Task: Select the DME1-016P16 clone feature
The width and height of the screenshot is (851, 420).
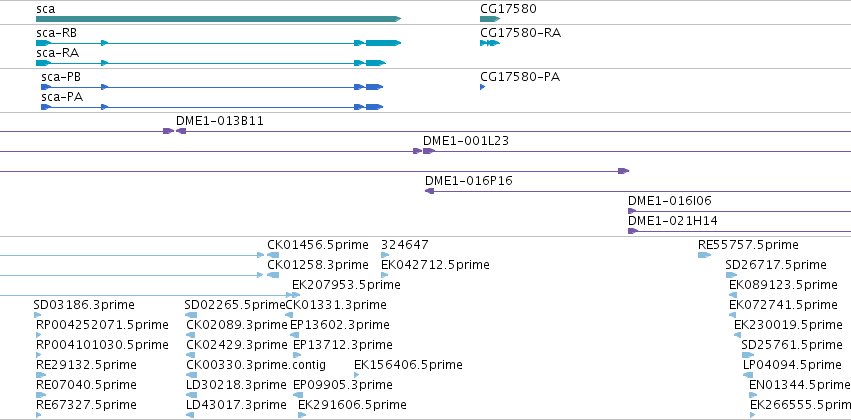Action: coord(429,191)
